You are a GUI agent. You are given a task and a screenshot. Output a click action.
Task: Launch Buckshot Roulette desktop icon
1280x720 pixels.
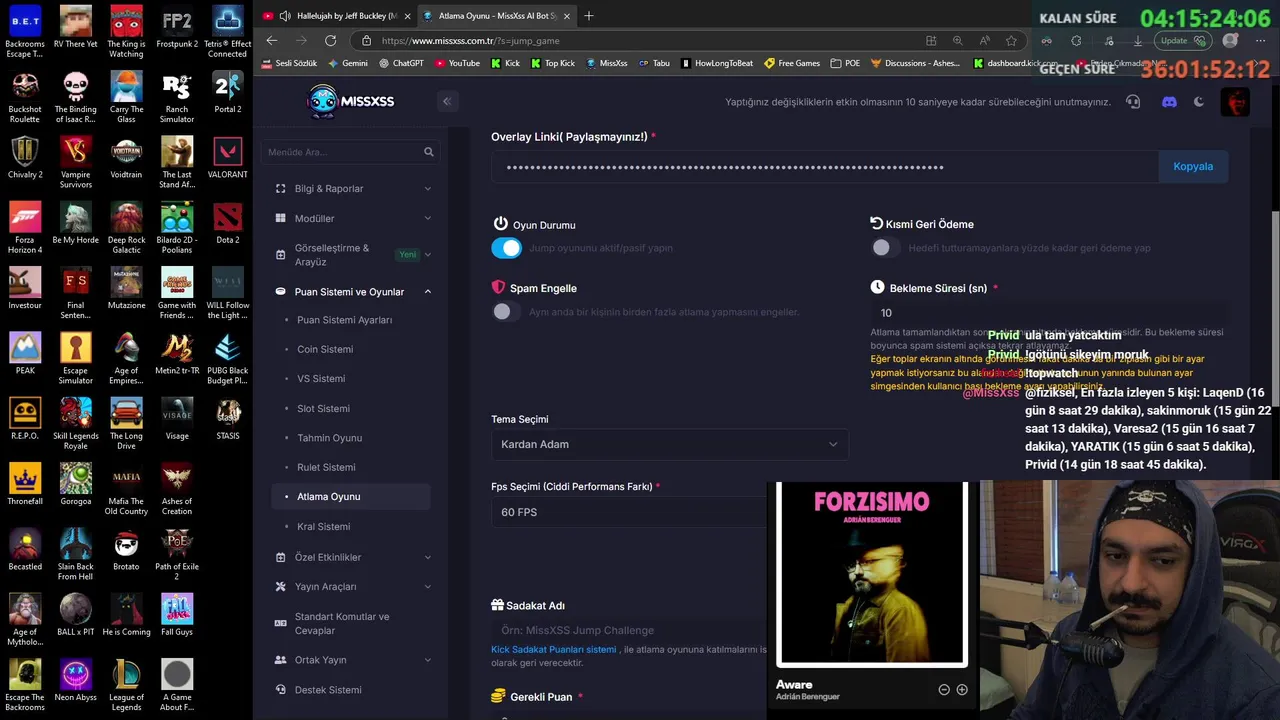pos(25,98)
